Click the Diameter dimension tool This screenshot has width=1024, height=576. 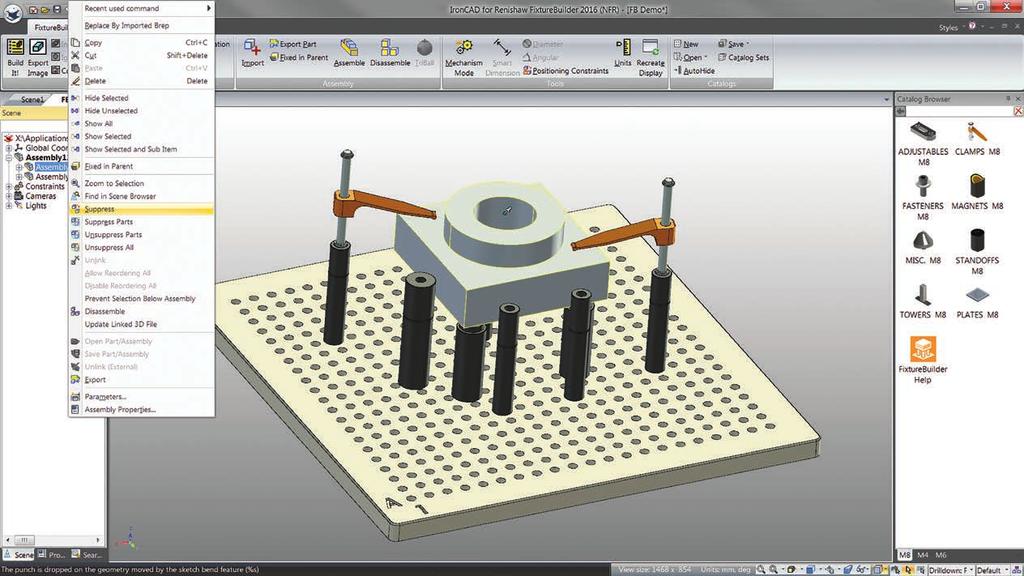click(543, 44)
